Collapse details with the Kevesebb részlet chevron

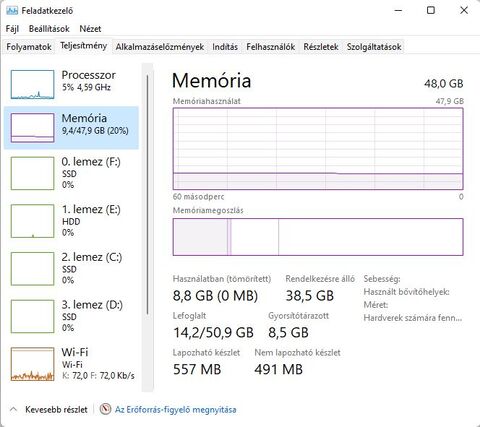(x=13, y=409)
